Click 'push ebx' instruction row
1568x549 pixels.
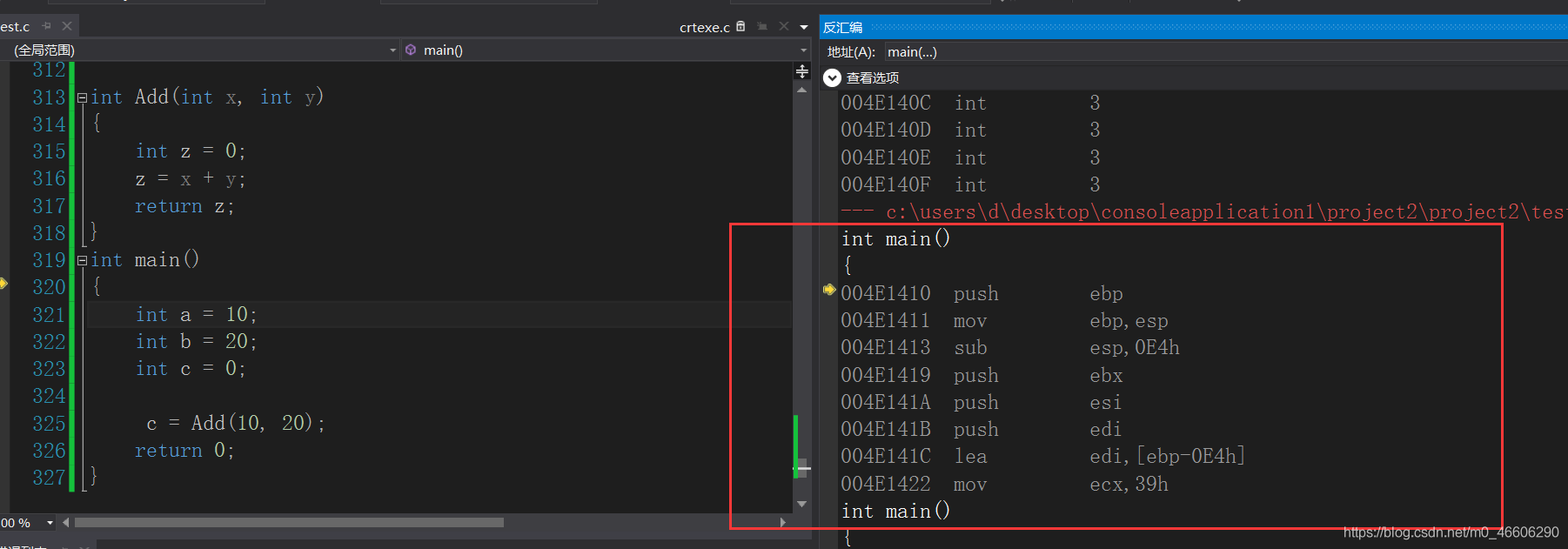pyautogui.click(x=982, y=376)
